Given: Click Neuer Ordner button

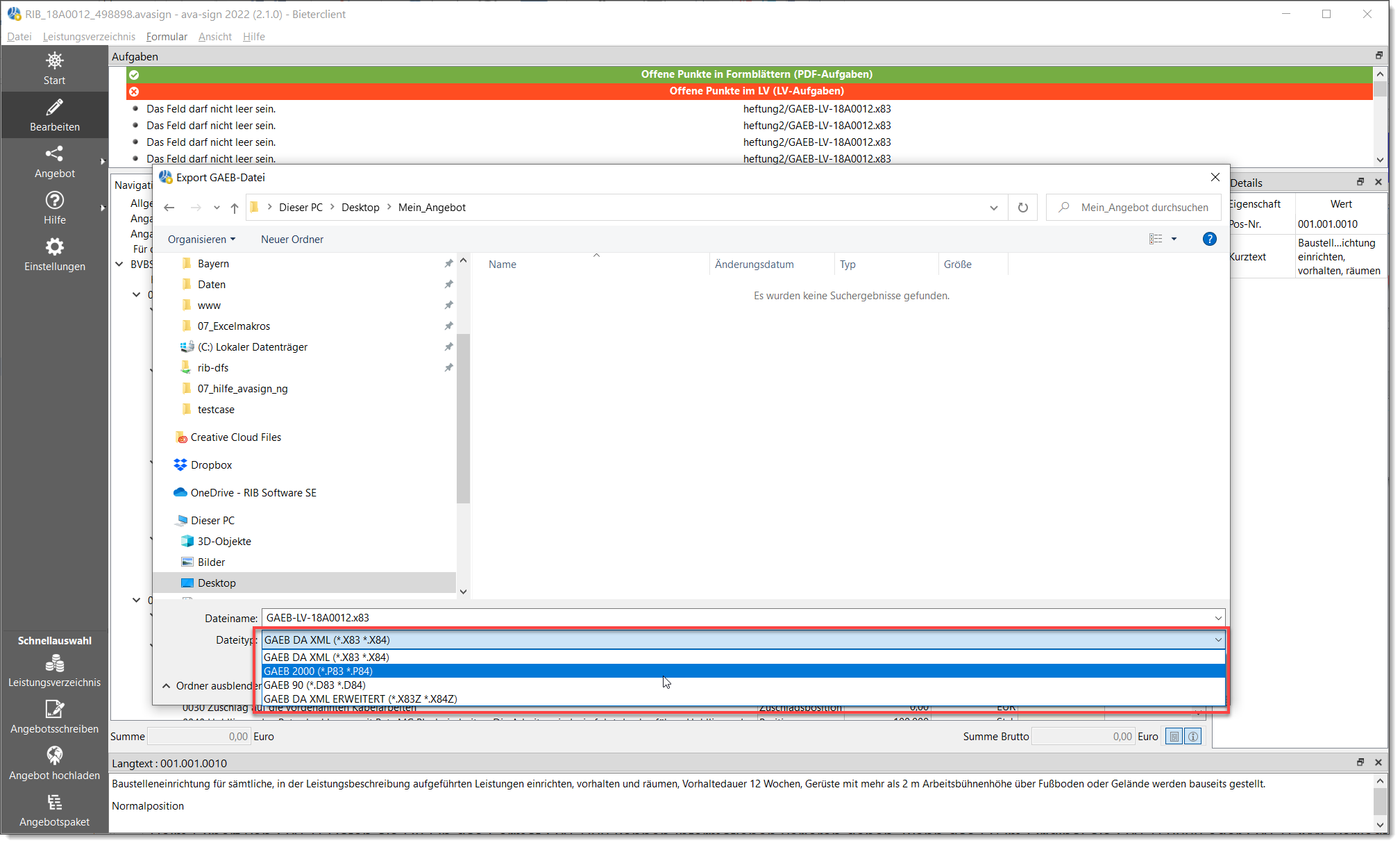Looking at the screenshot, I should point(292,240).
